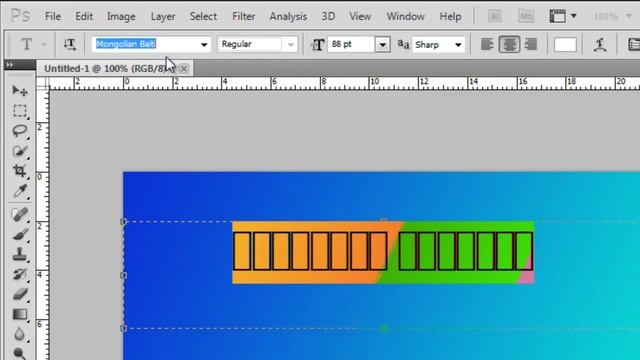Launch Mini Bridge from application bar

tap(526, 16)
